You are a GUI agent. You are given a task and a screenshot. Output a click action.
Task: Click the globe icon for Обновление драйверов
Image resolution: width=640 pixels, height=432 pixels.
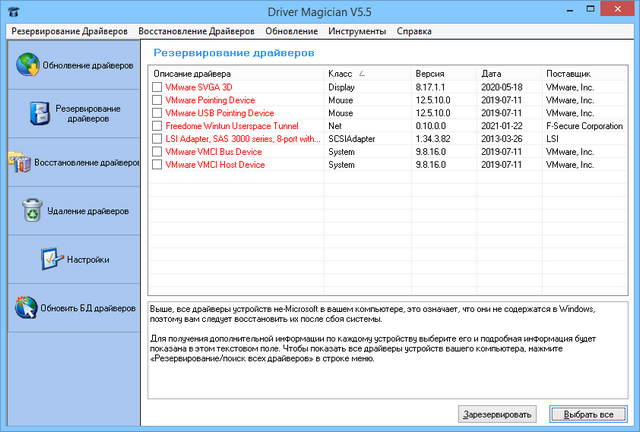[x=27, y=66]
